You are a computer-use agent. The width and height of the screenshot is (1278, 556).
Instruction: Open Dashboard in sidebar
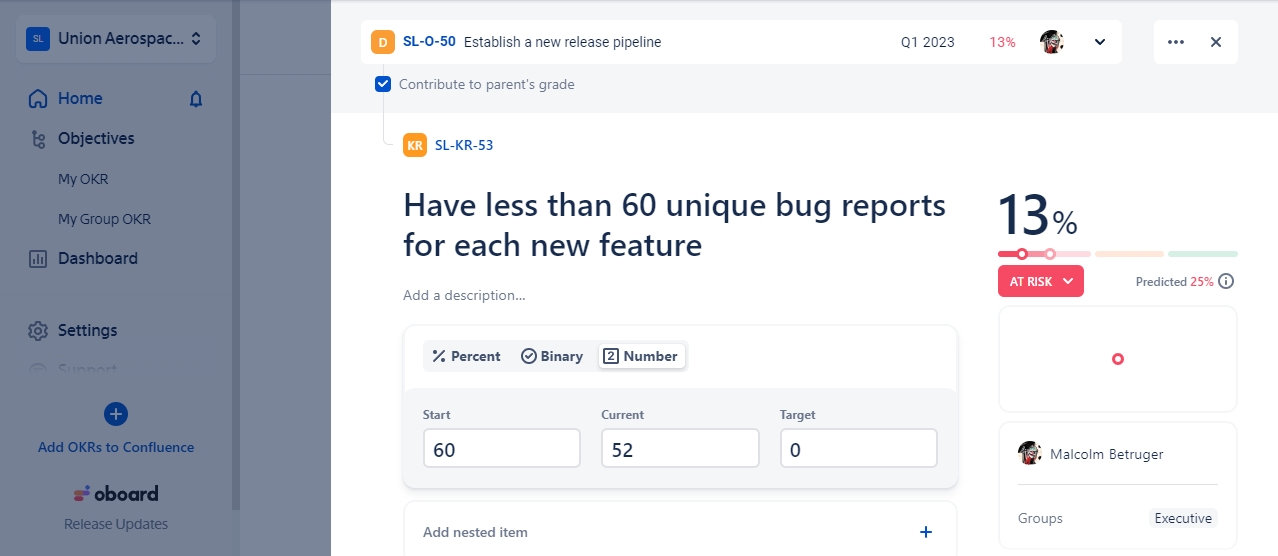[98, 258]
